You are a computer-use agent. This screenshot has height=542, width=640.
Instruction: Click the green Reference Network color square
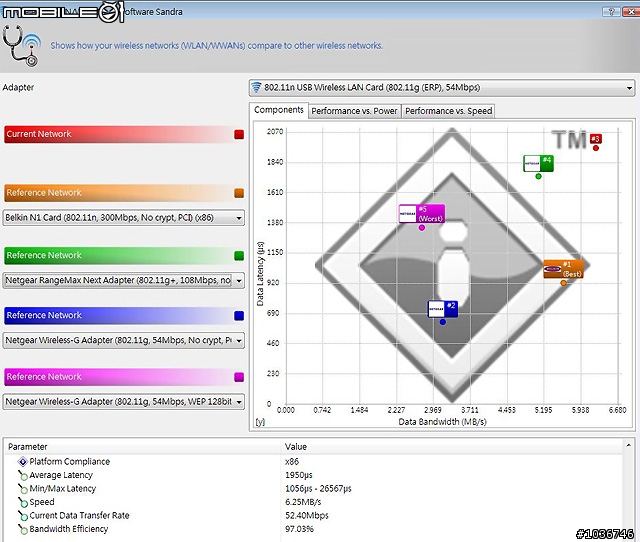(239, 256)
